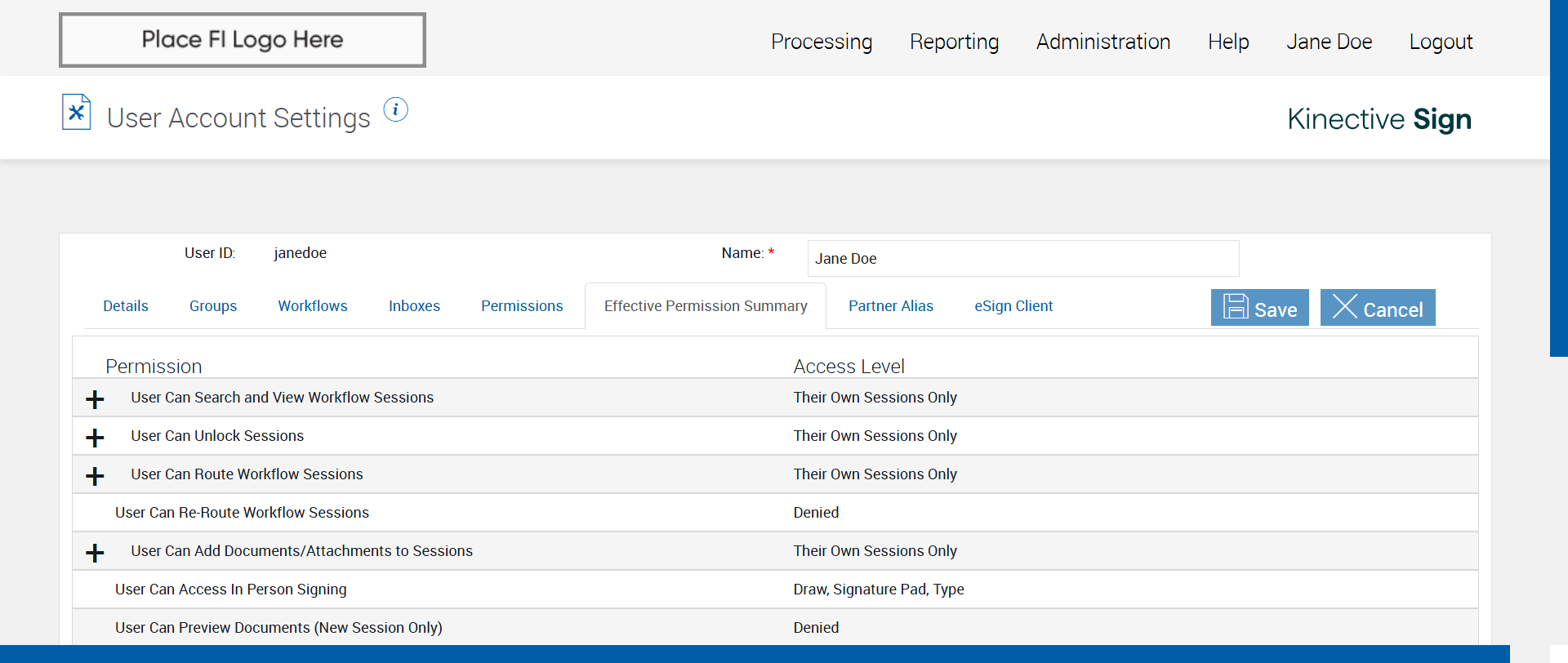
Task: Click into the Name input field
Action: tap(1022, 259)
